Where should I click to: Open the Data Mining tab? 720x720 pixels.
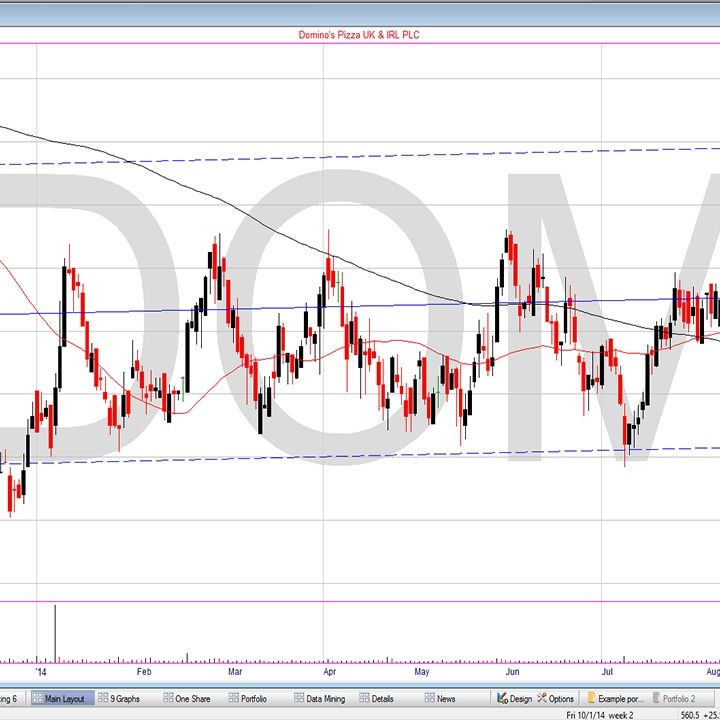coord(320,698)
